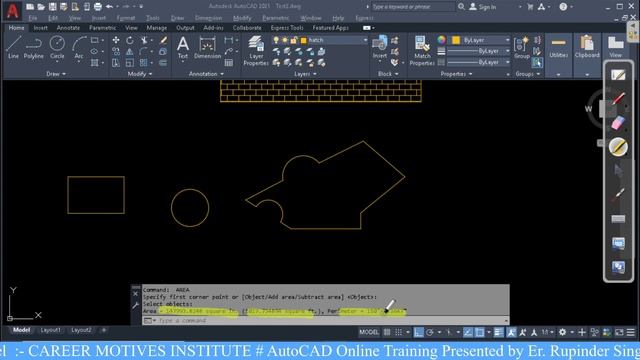Select the Arc tool
The height and width of the screenshot is (360, 640).
[x=79, y=47]
